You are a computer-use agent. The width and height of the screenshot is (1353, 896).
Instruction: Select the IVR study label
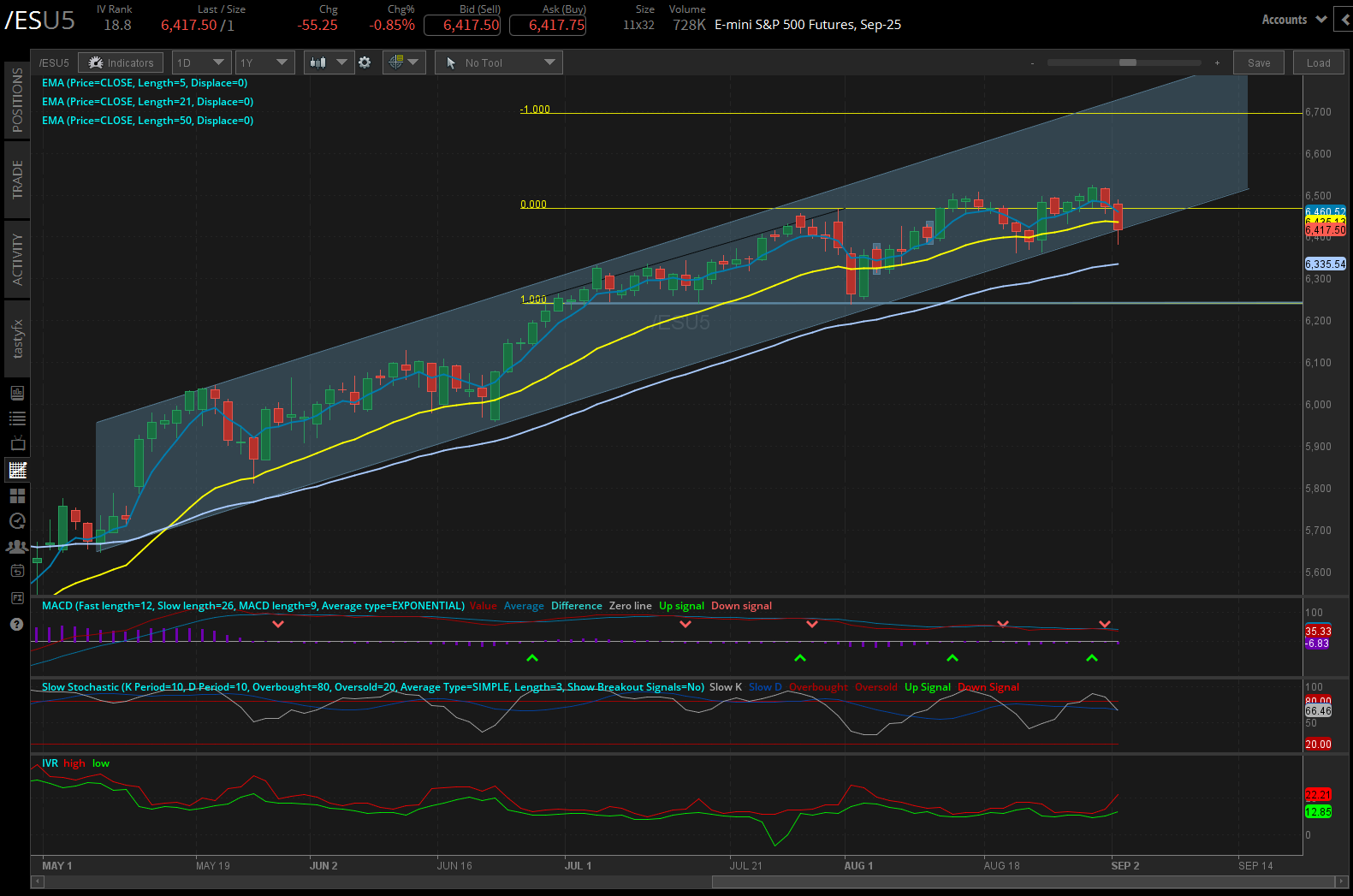pyautogui.click(x=50, y=763)
